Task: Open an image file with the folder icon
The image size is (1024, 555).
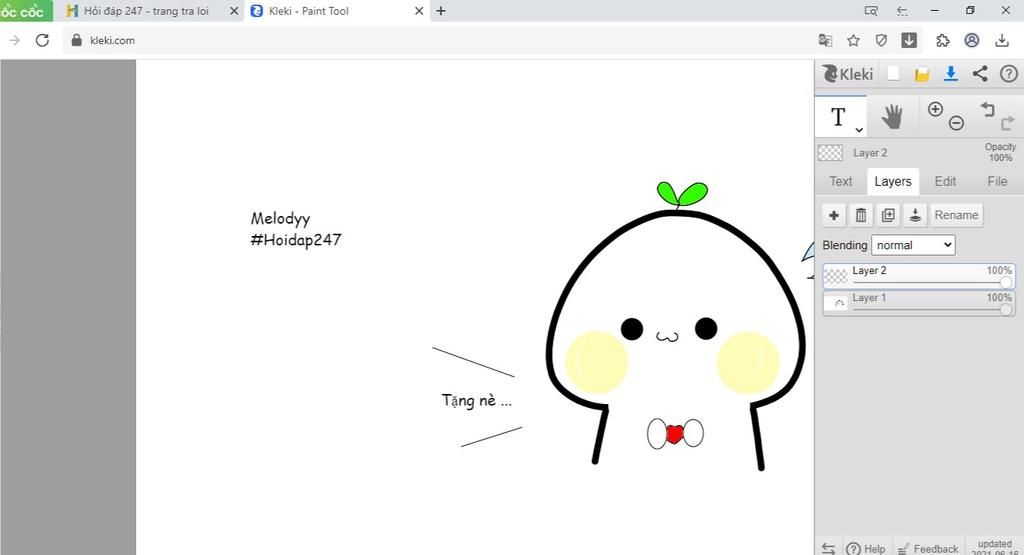Action: coord(921,74)
